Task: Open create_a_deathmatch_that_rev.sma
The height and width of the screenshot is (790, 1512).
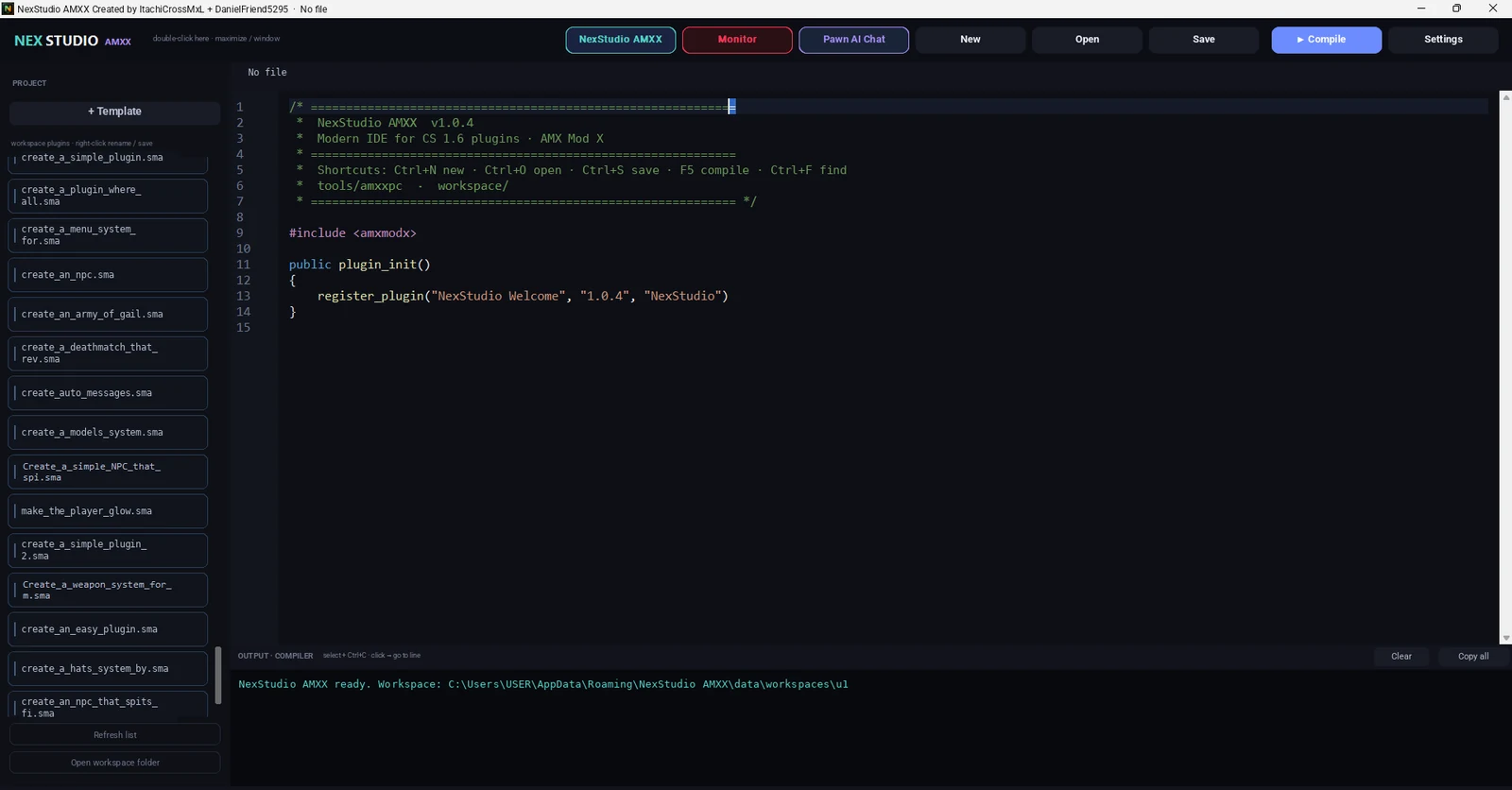Action: click(108, 353)
